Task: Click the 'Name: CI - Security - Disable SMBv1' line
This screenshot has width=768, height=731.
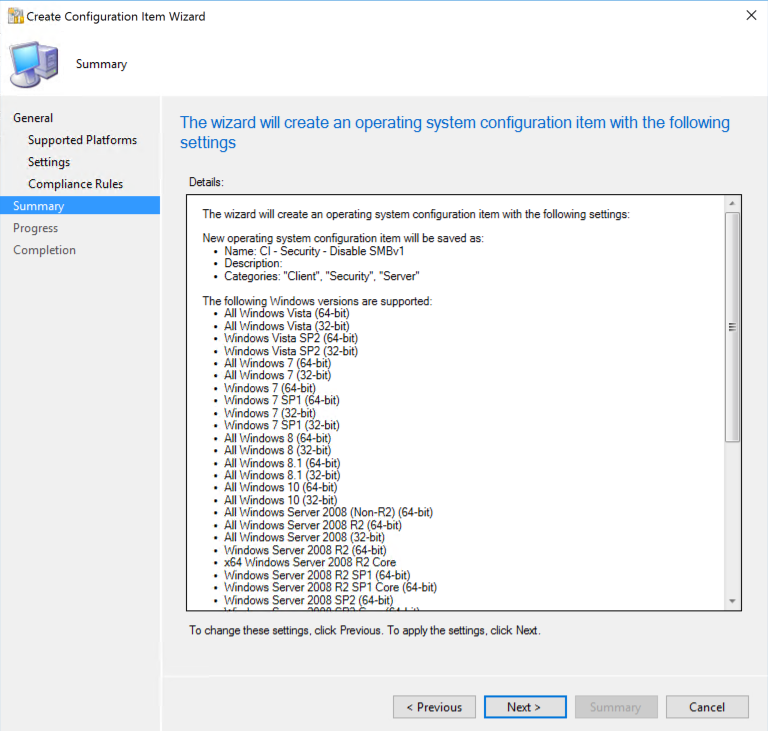Action: click(314, 251)
